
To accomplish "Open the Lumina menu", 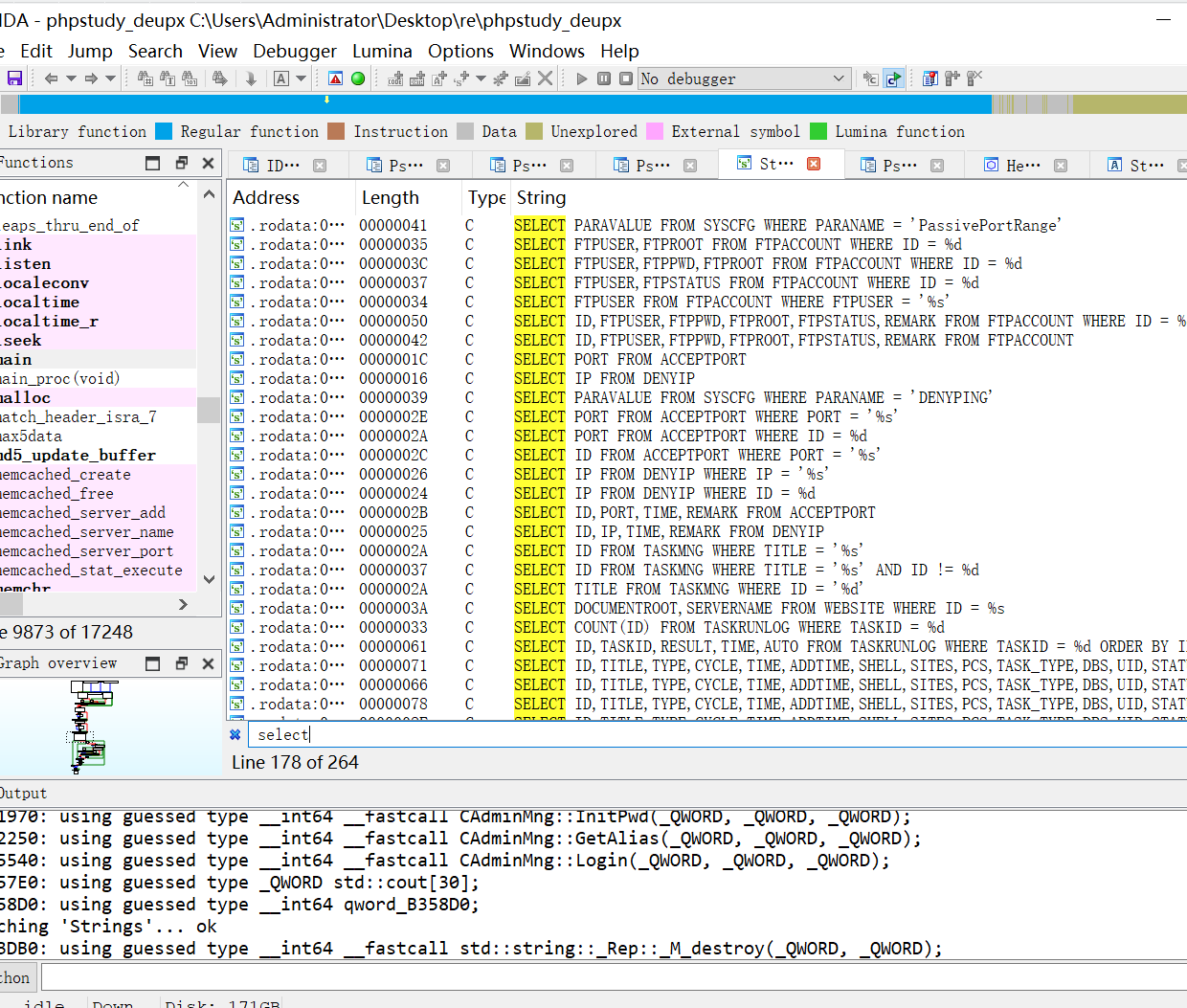I will (x=382, y=51).
